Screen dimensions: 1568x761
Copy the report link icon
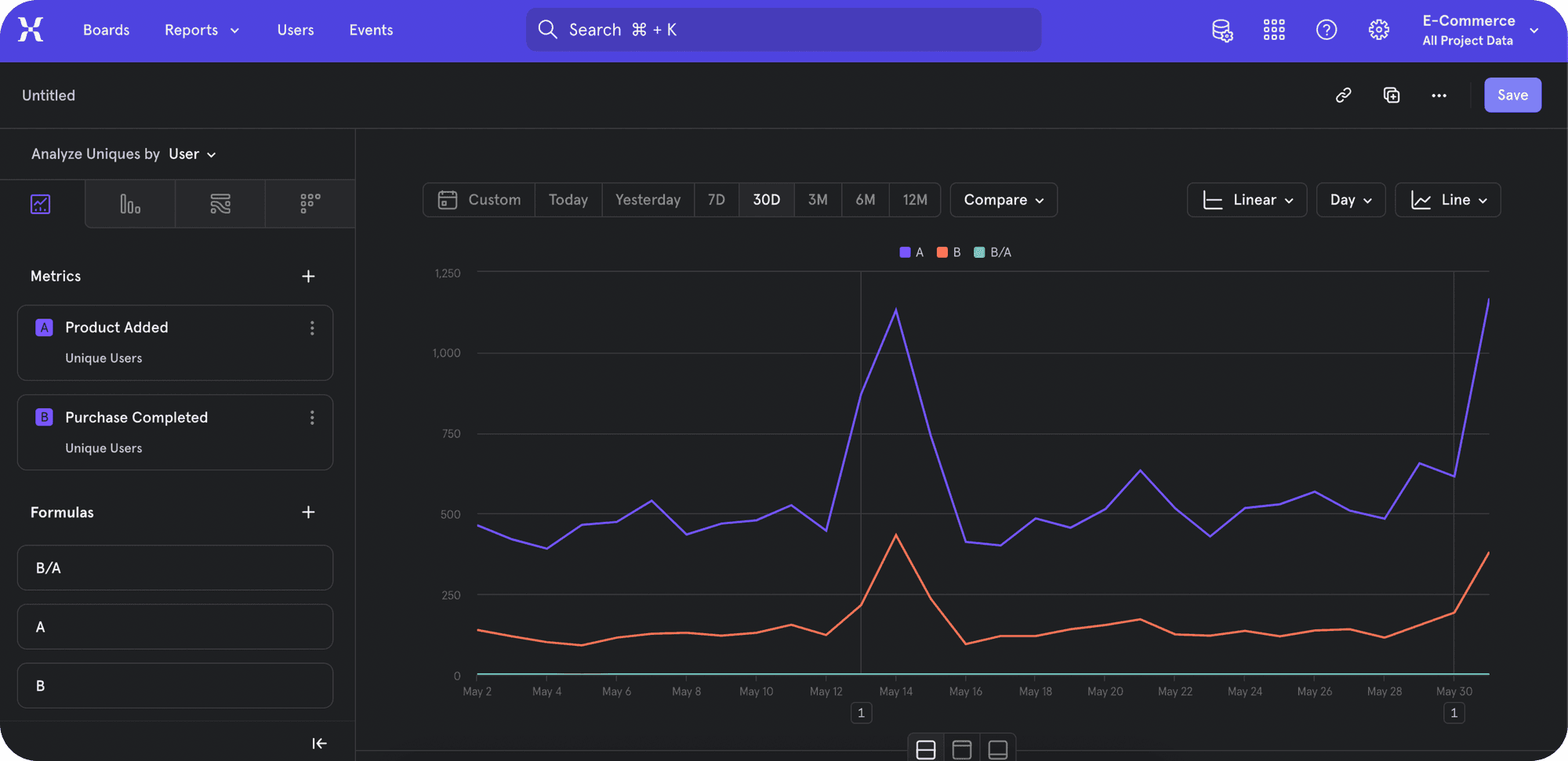(1344, 95)
